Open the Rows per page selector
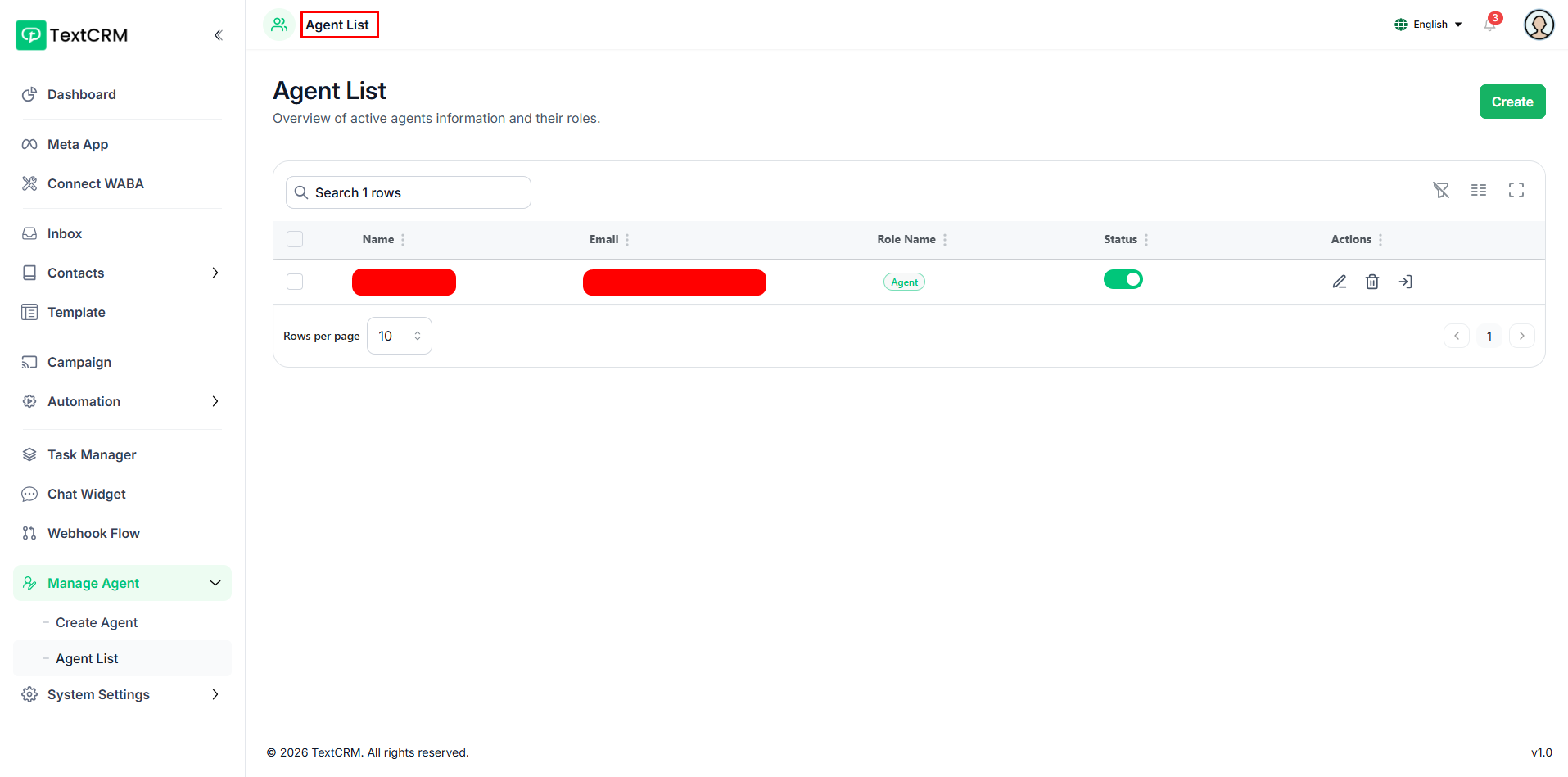The width and height of the screenshot is (1568, 777). point(400,336)
